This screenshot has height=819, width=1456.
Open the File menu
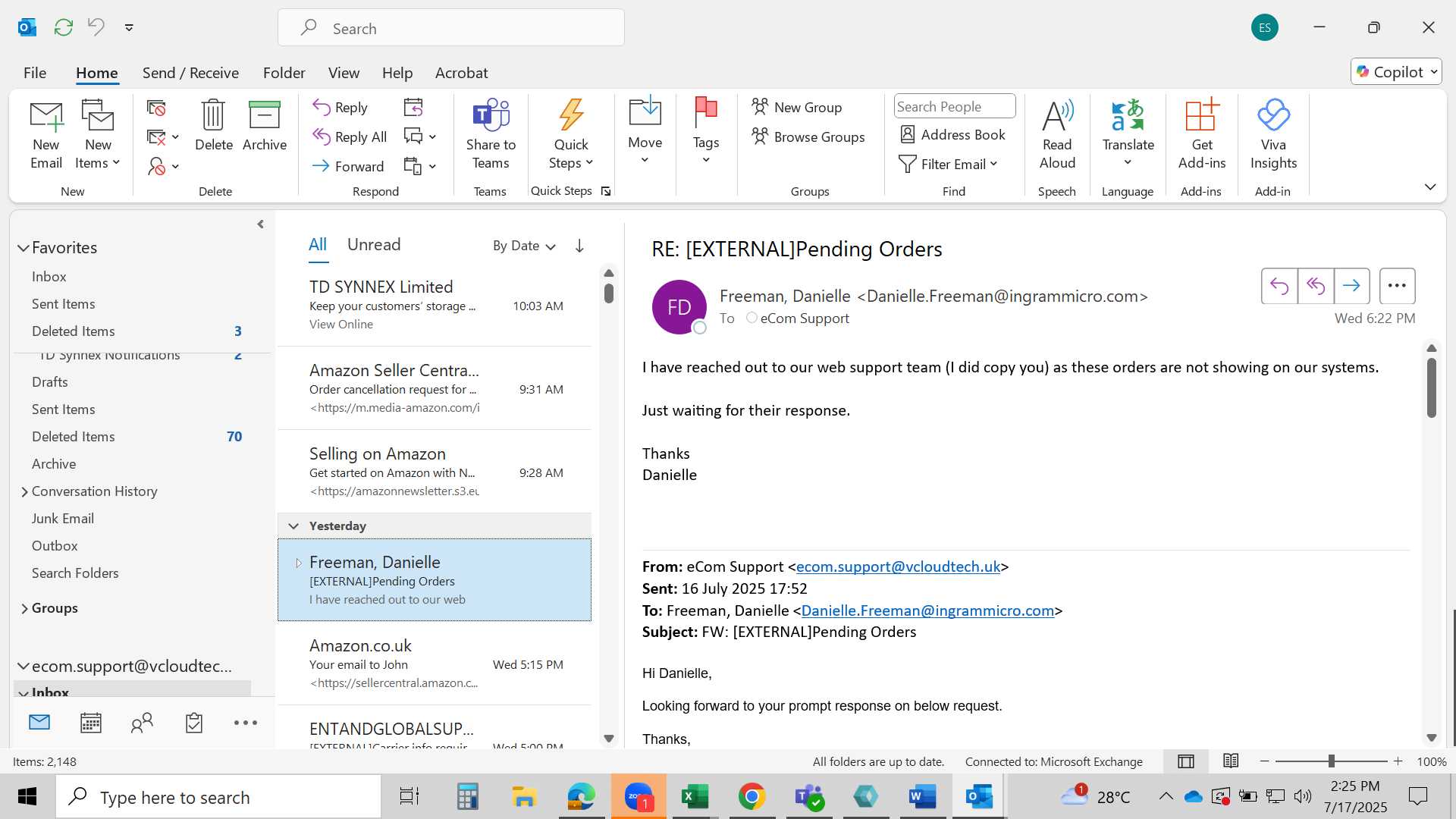pyautogui.click(x=35, y=73)
